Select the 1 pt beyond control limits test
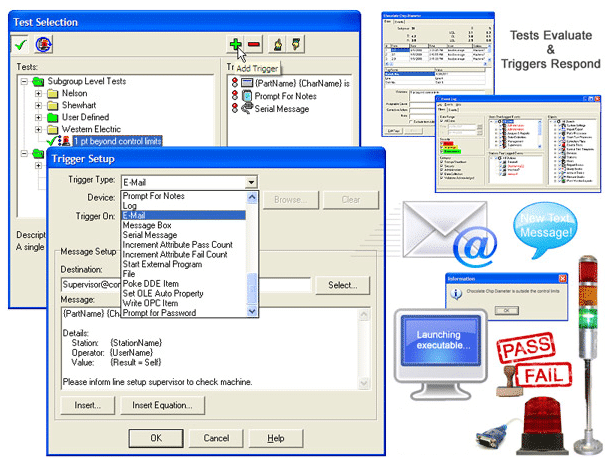612x468 pixels. tap(116, 141)
